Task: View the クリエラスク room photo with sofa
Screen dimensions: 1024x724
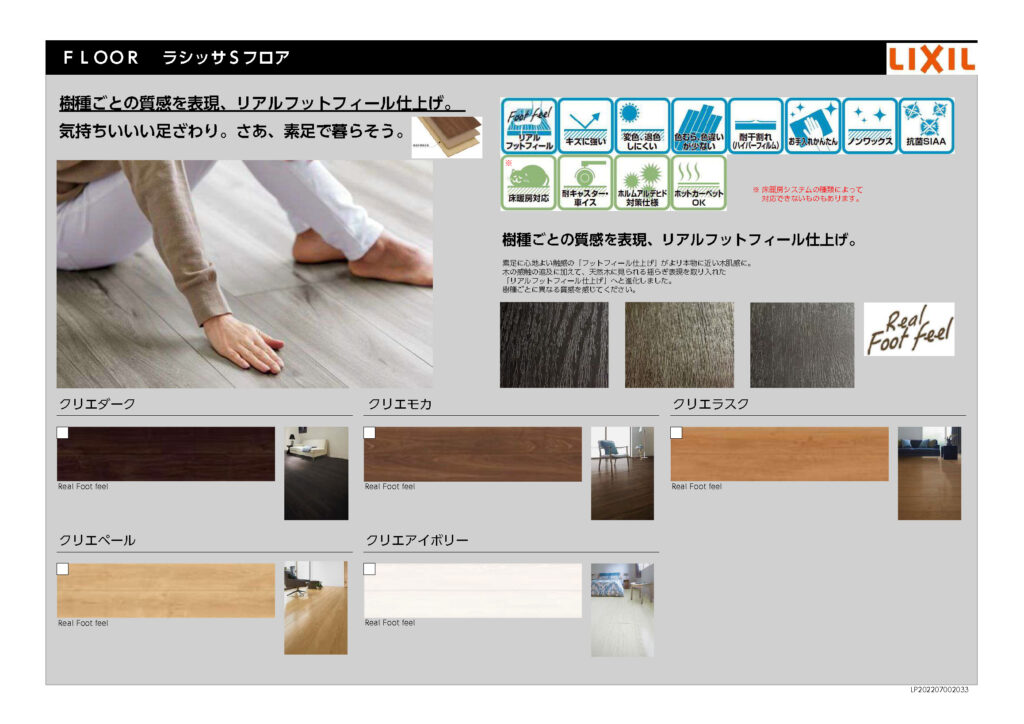Action: click(929, 473)
